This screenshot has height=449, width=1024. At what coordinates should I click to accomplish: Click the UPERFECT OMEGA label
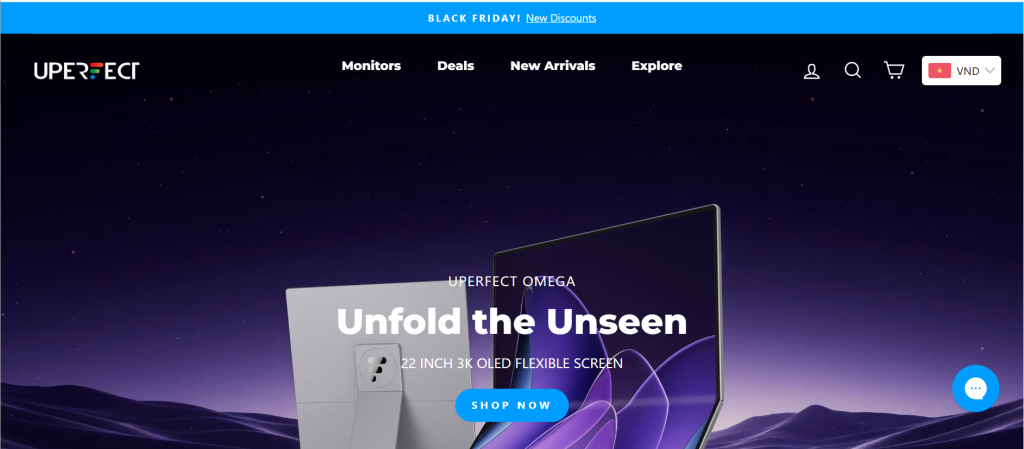pyautogui.click(x=511, y=282)
